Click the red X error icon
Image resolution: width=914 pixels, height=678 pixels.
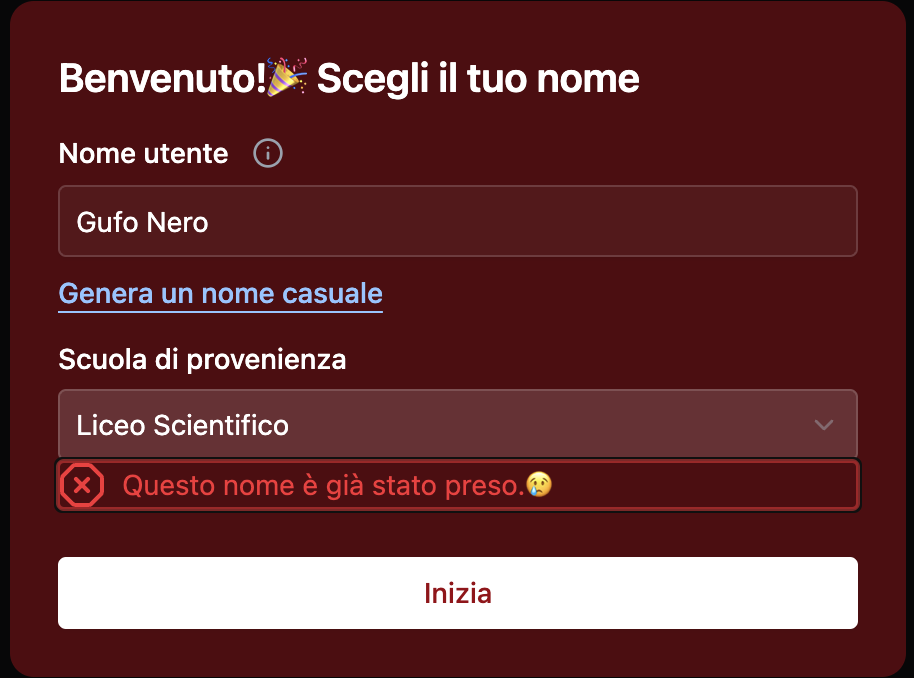coord(82,486)
